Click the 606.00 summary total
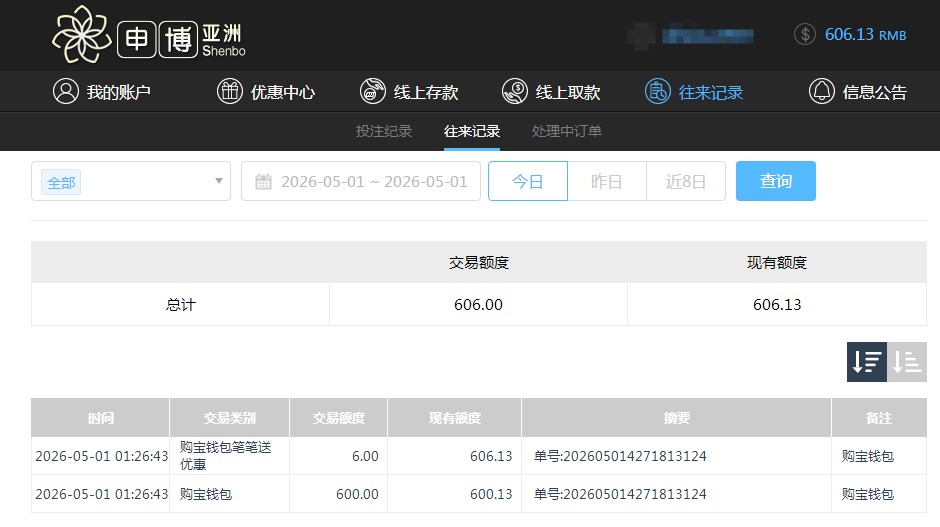Screen dimensions: 940x527 tap(478, 305)
